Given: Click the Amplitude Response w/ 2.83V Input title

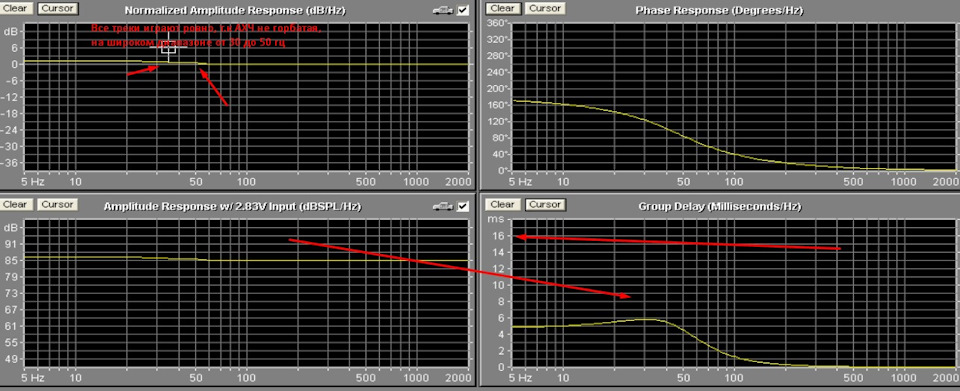Looking at the screenshot, I should [232, 207].
